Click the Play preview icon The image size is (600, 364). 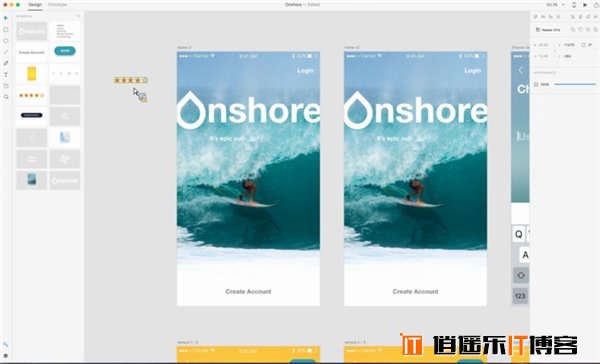click(x=585, y=5)
